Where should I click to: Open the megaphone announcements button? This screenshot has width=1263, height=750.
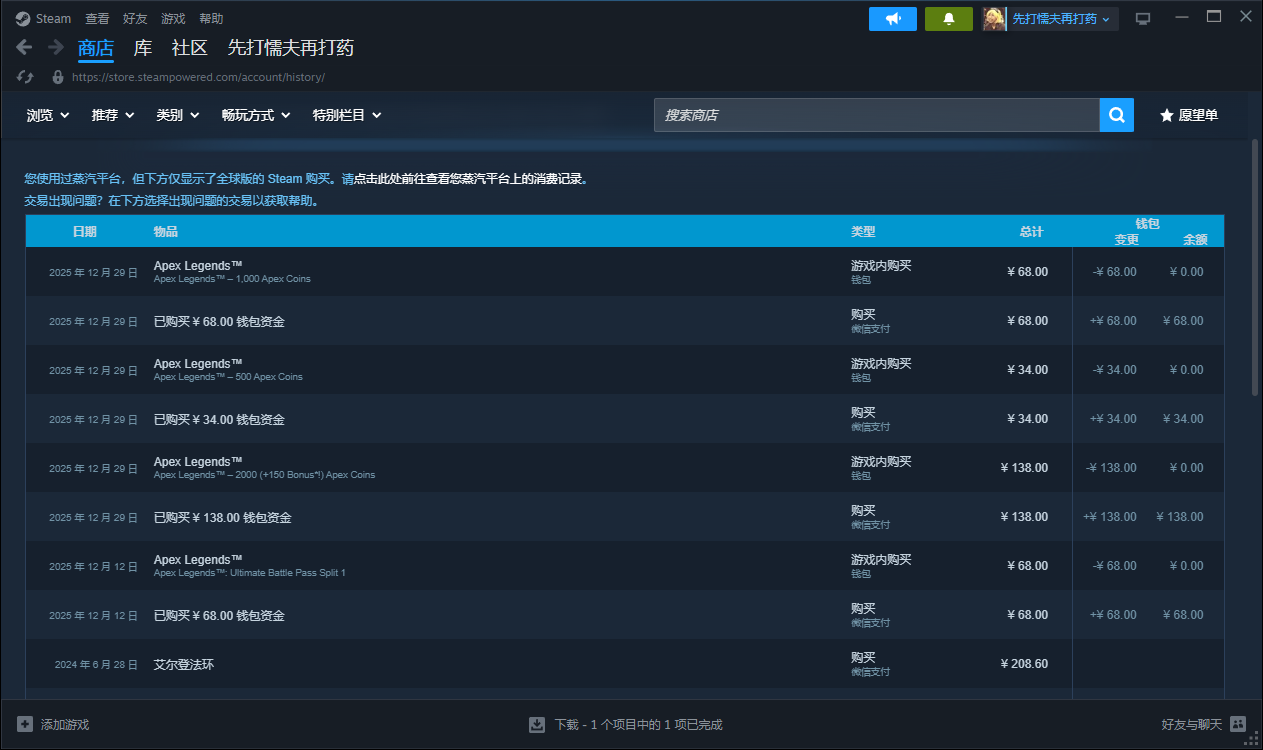point(893,19)
